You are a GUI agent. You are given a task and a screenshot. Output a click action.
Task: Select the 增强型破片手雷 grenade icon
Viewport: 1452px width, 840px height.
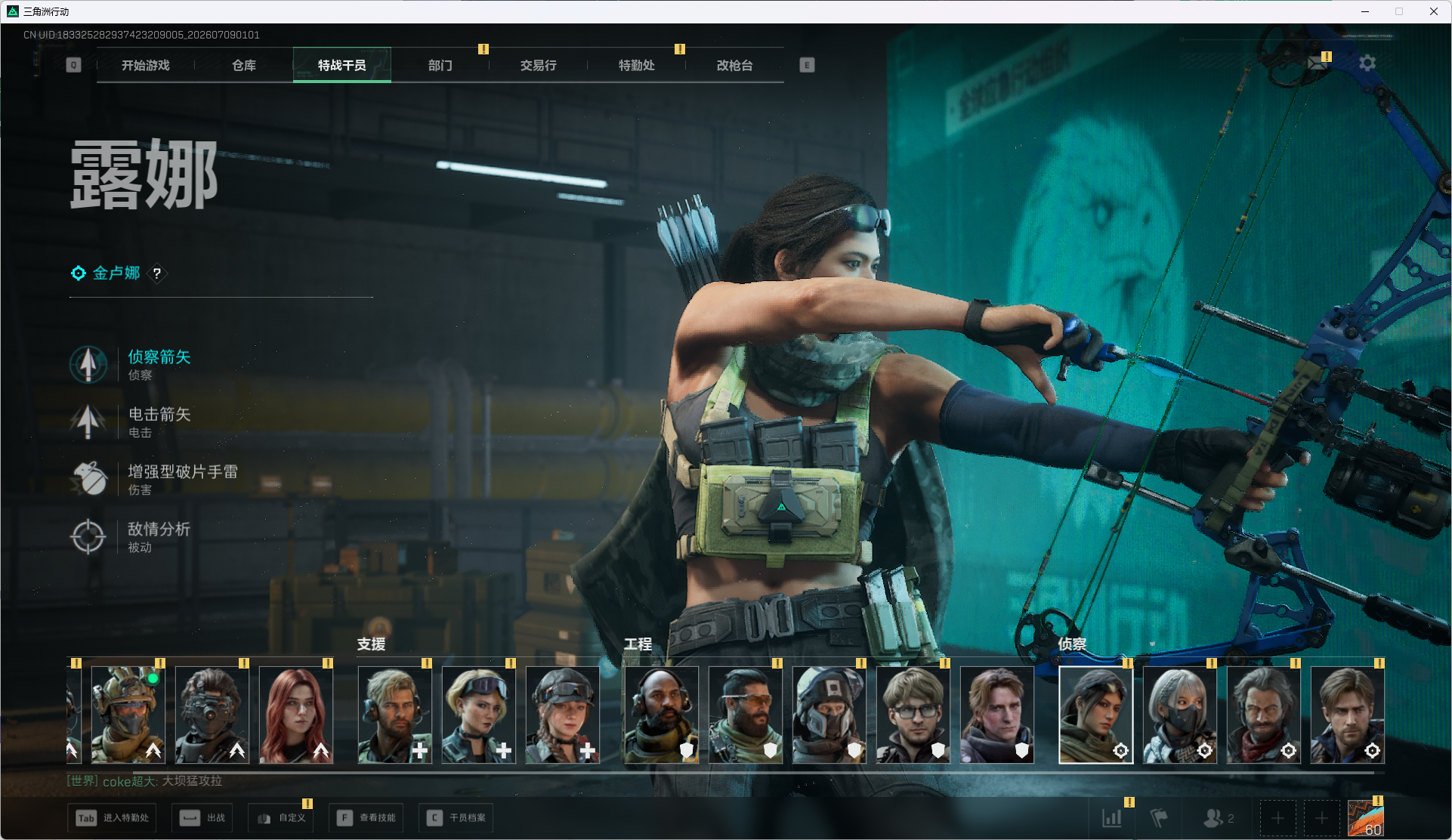88,479
